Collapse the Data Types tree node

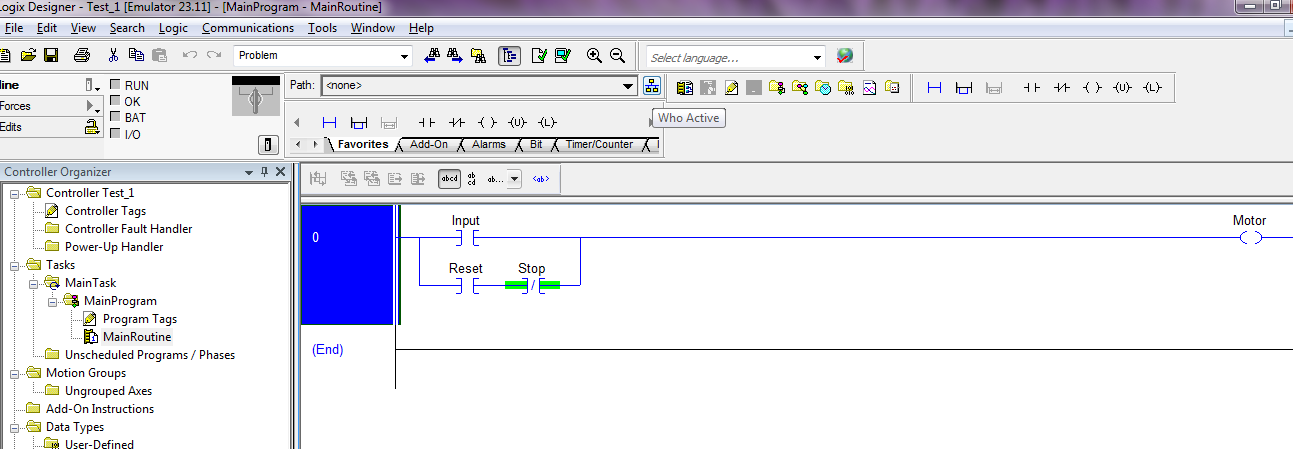point(15,427)
